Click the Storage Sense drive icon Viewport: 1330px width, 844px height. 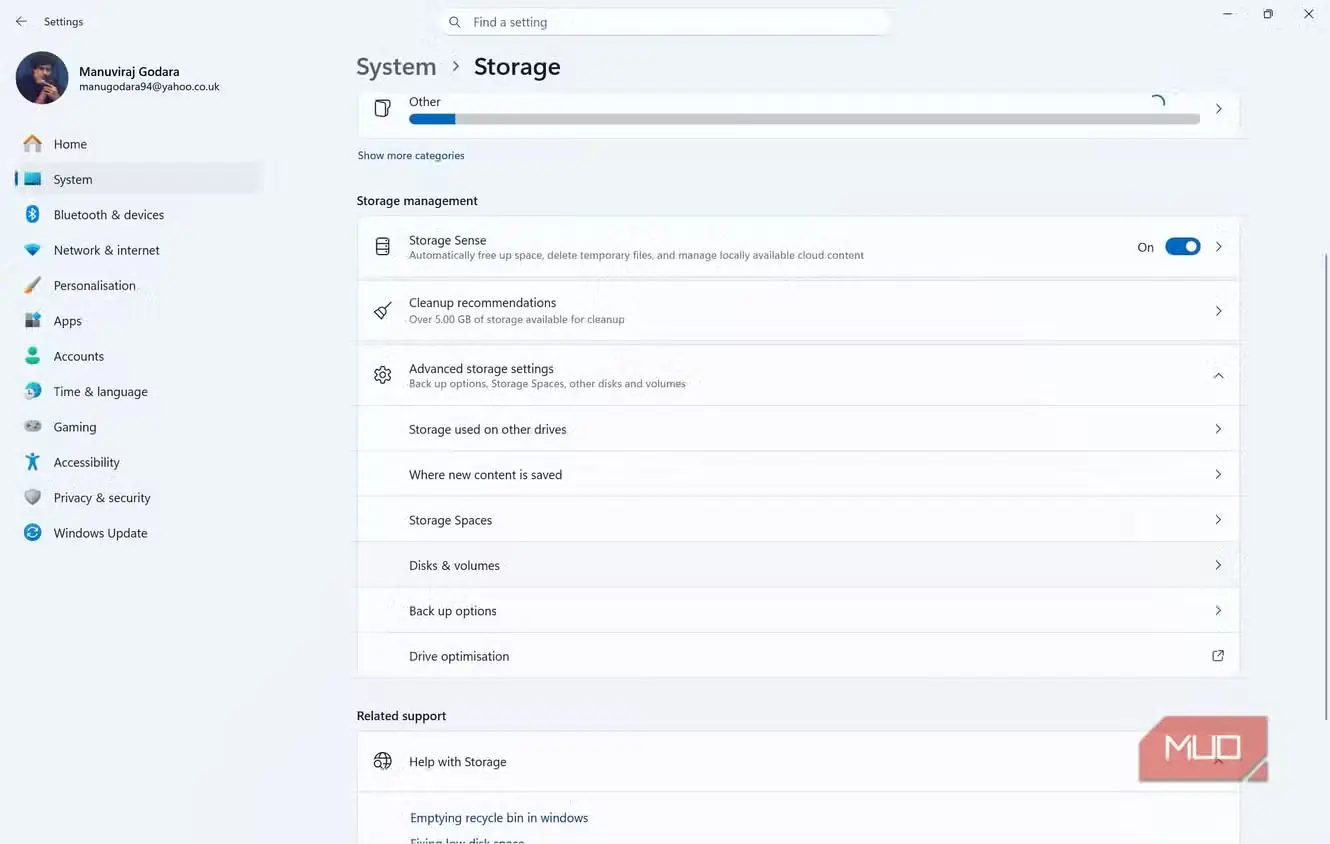click(x=382, y=247)
